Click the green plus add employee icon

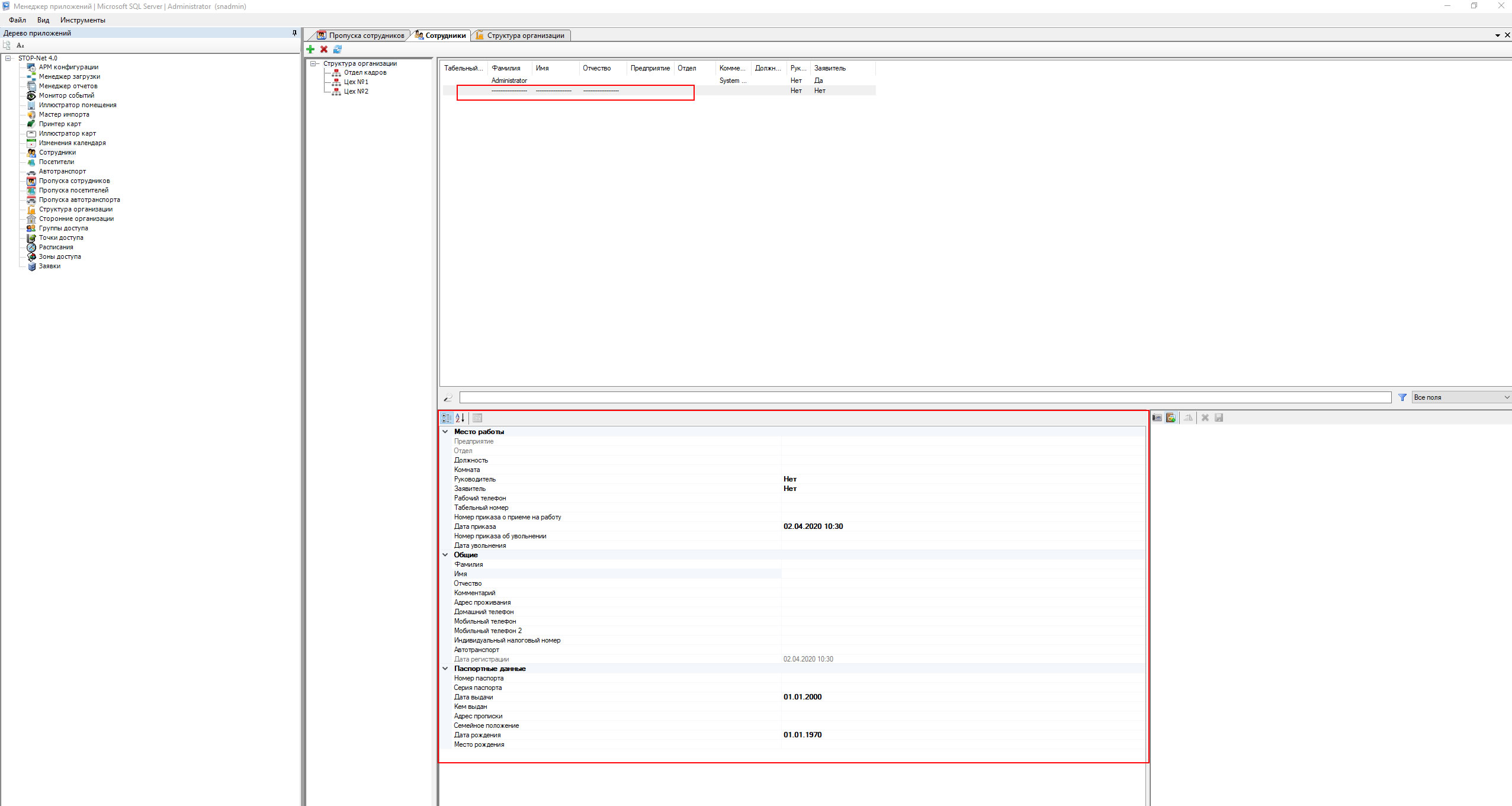(x=310, y=49)
